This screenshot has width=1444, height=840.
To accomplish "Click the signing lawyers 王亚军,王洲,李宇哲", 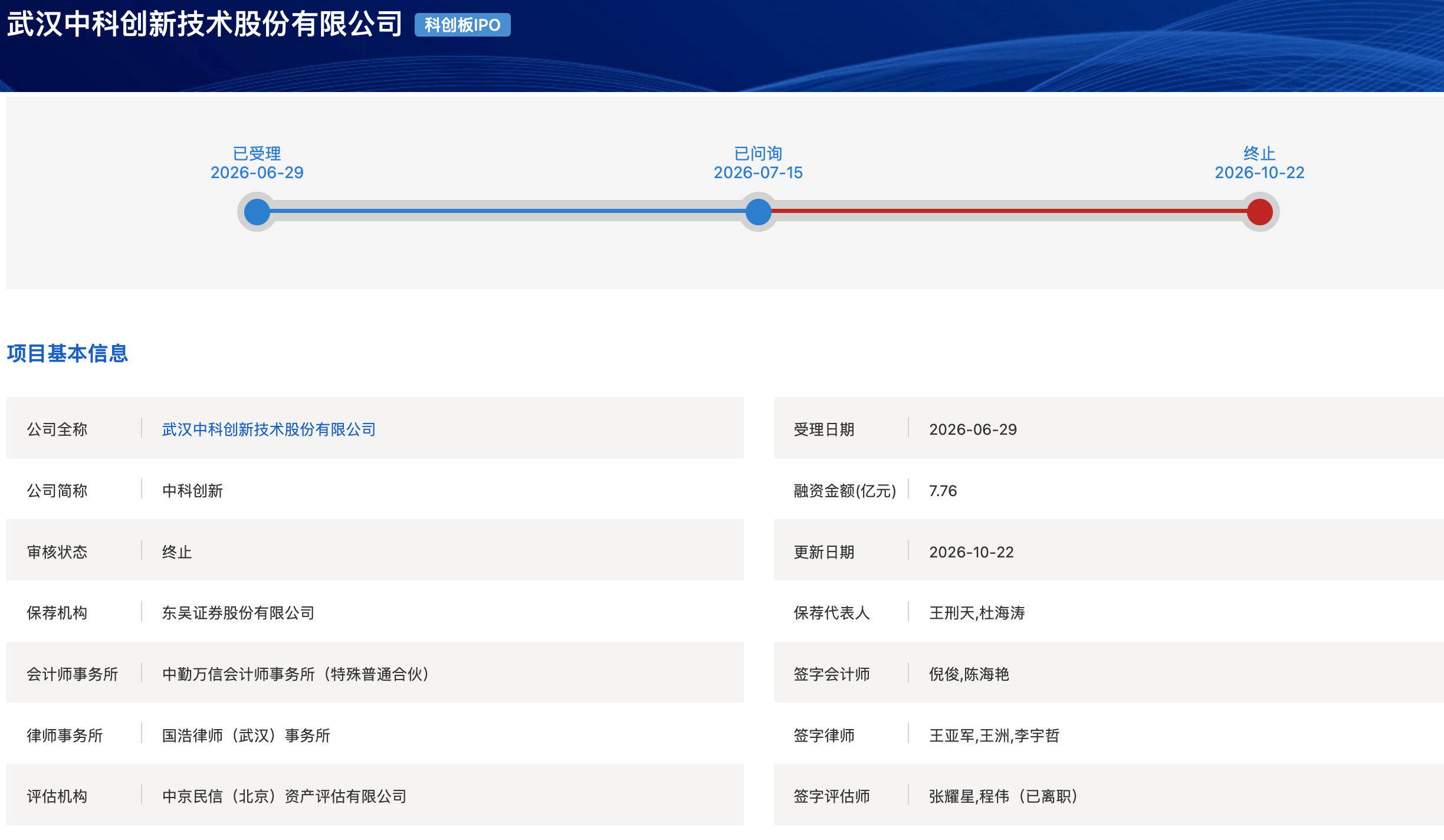I will 994,736.
